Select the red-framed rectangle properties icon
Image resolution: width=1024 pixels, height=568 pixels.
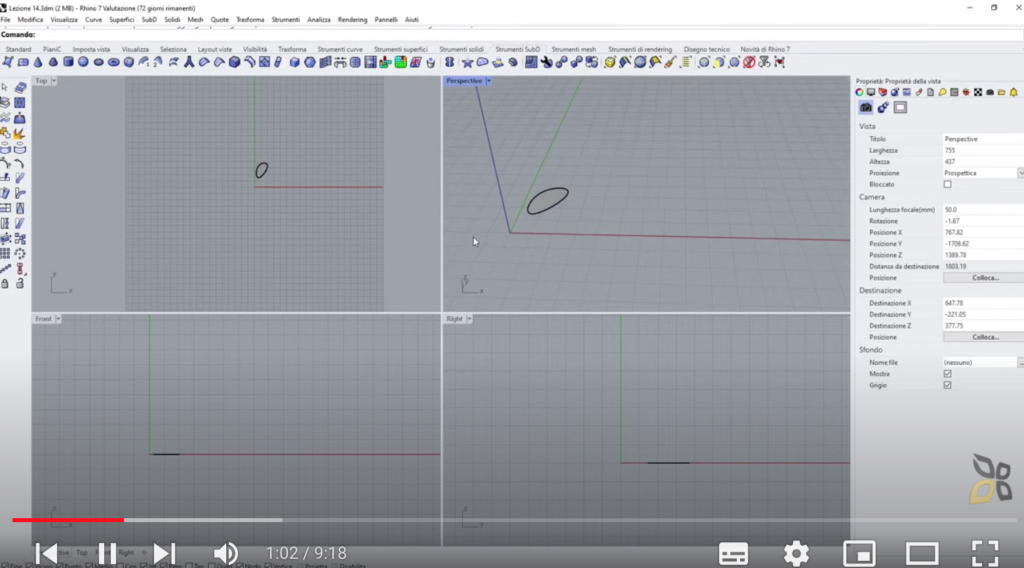pyautogui.click(x=901, y=108)
